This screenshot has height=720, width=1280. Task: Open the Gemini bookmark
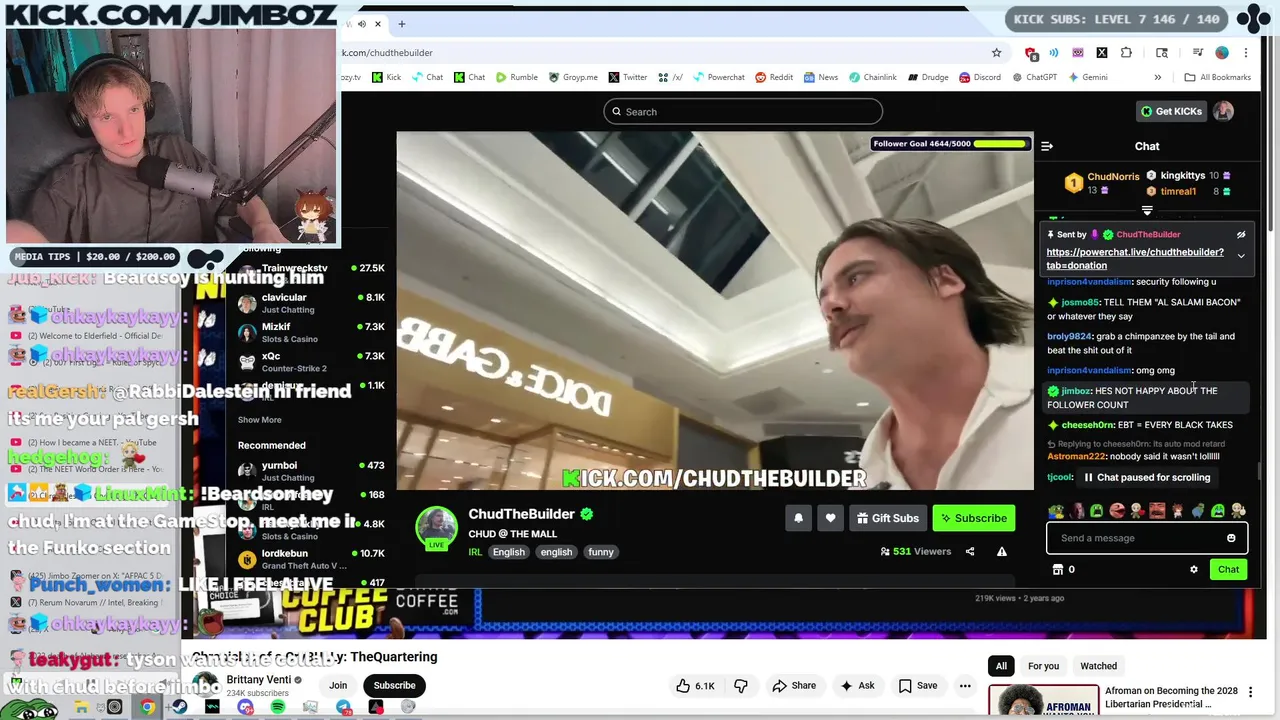coord(1088,77)
